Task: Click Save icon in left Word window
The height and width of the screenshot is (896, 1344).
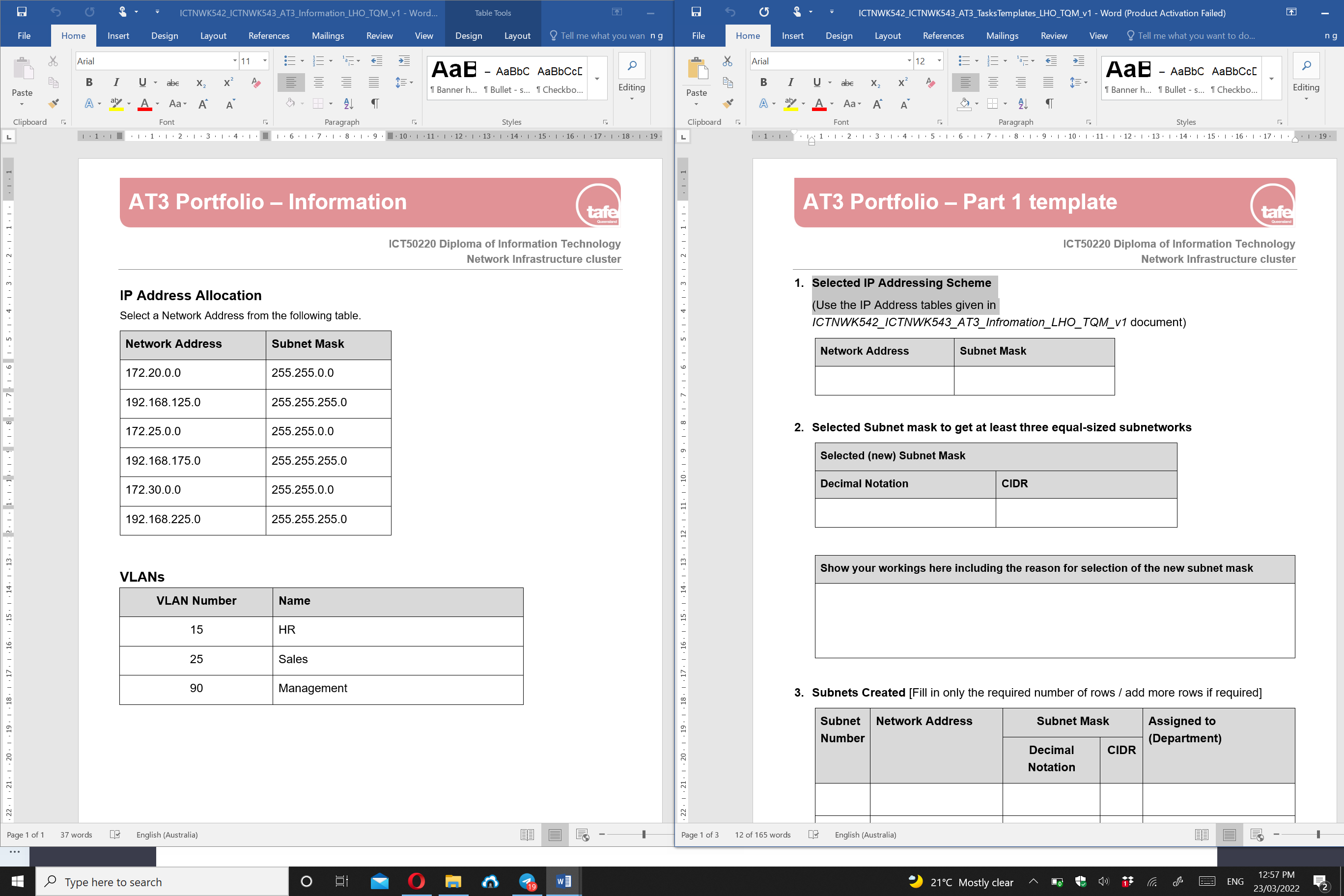Action: tap(22, 12)
